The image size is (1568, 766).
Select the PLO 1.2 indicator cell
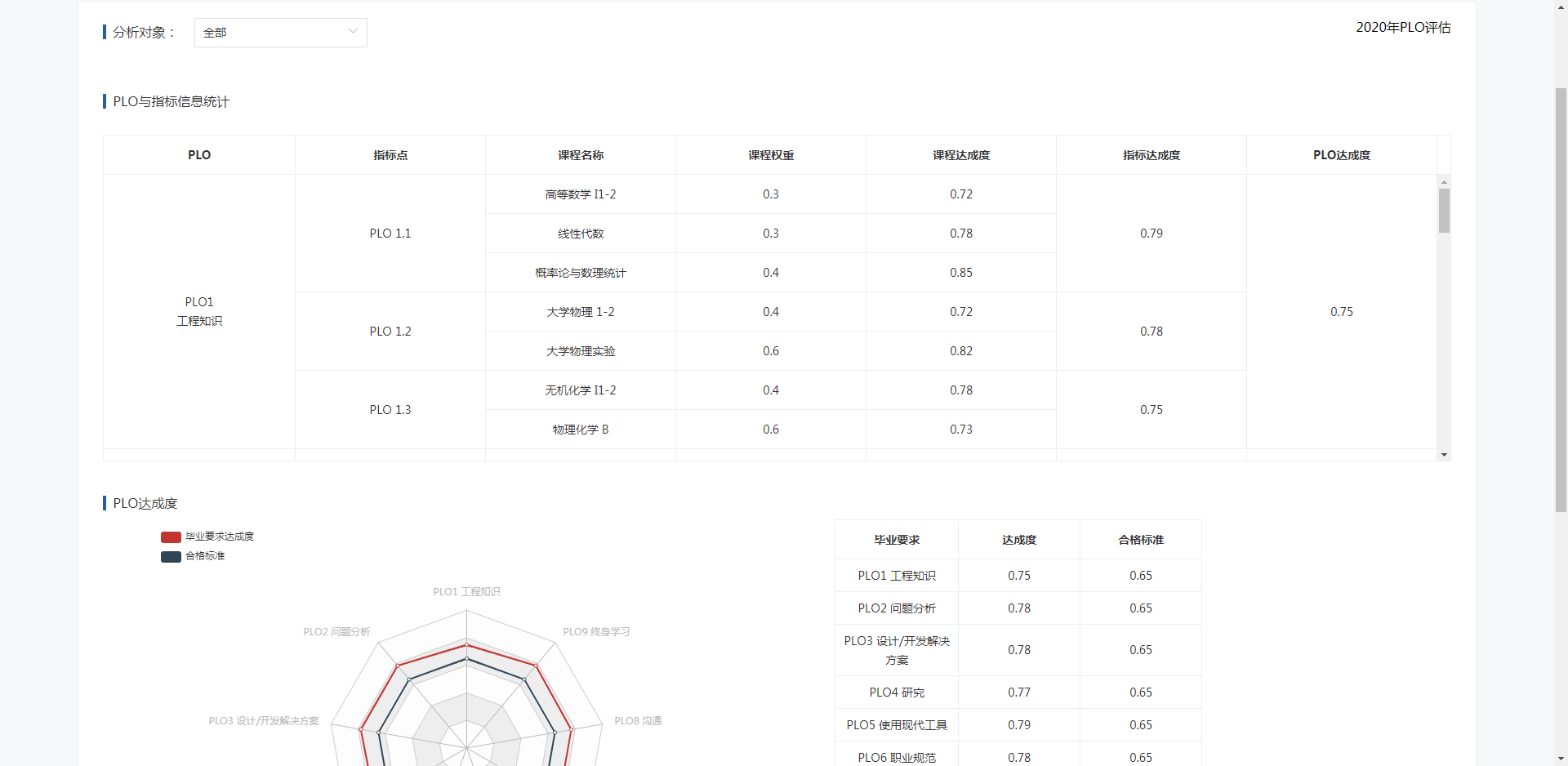coord(390,332)
